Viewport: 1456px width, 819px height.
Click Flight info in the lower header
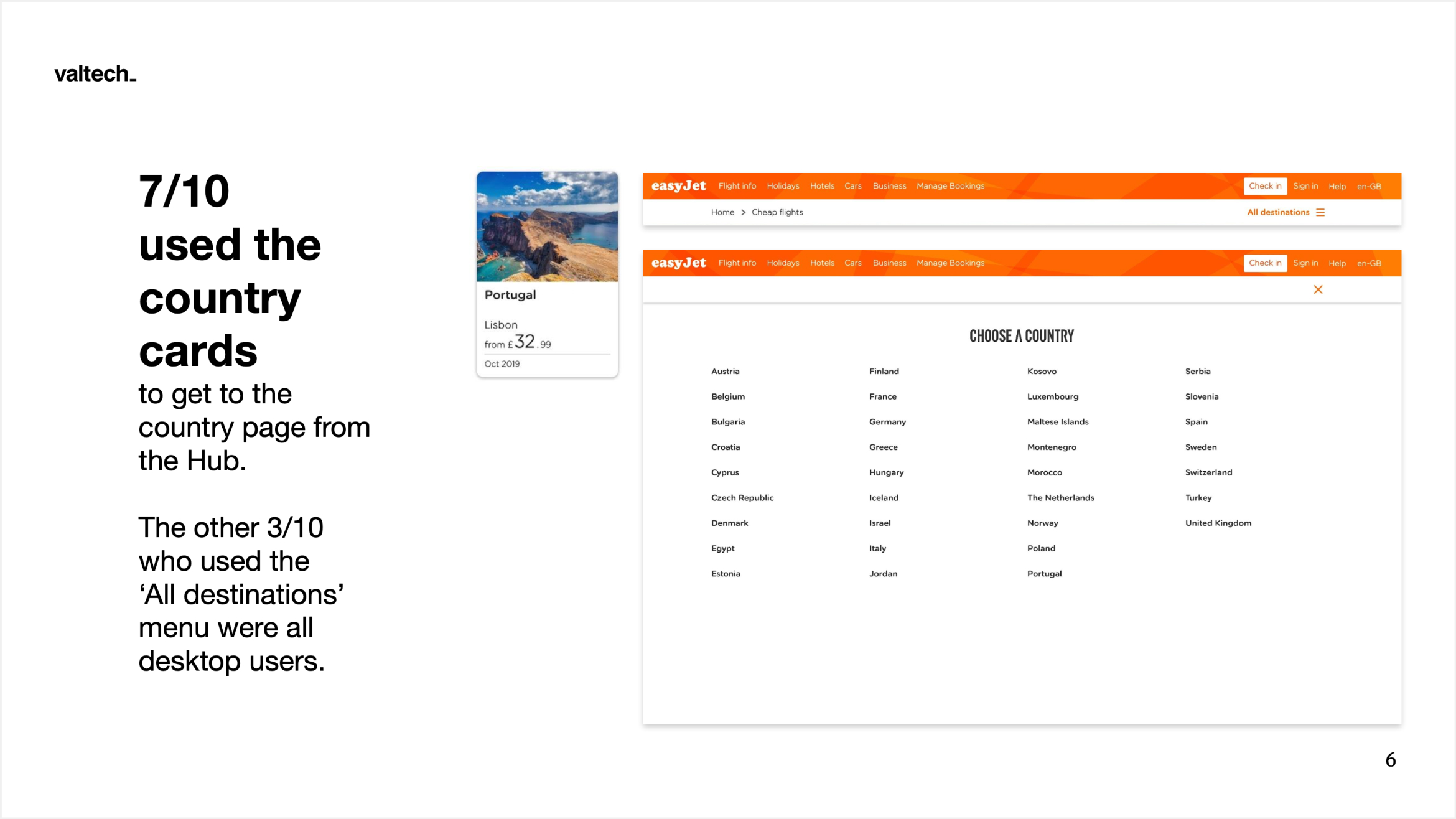point(737,263)
